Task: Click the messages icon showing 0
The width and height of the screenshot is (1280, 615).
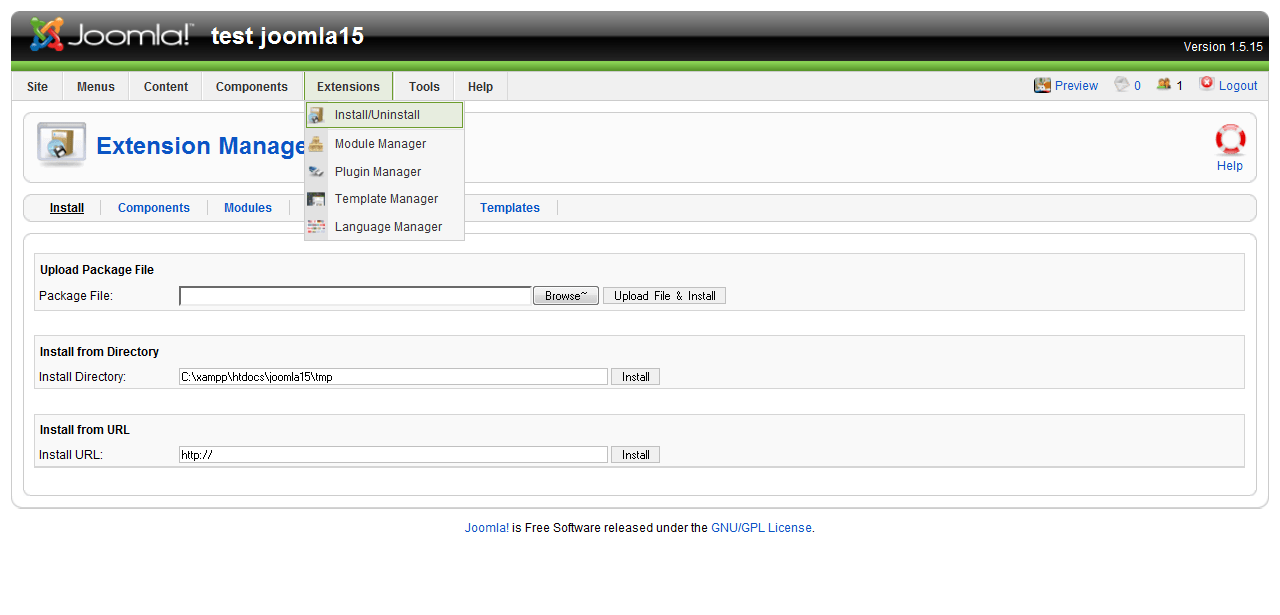Action: tap(1122, 85)
